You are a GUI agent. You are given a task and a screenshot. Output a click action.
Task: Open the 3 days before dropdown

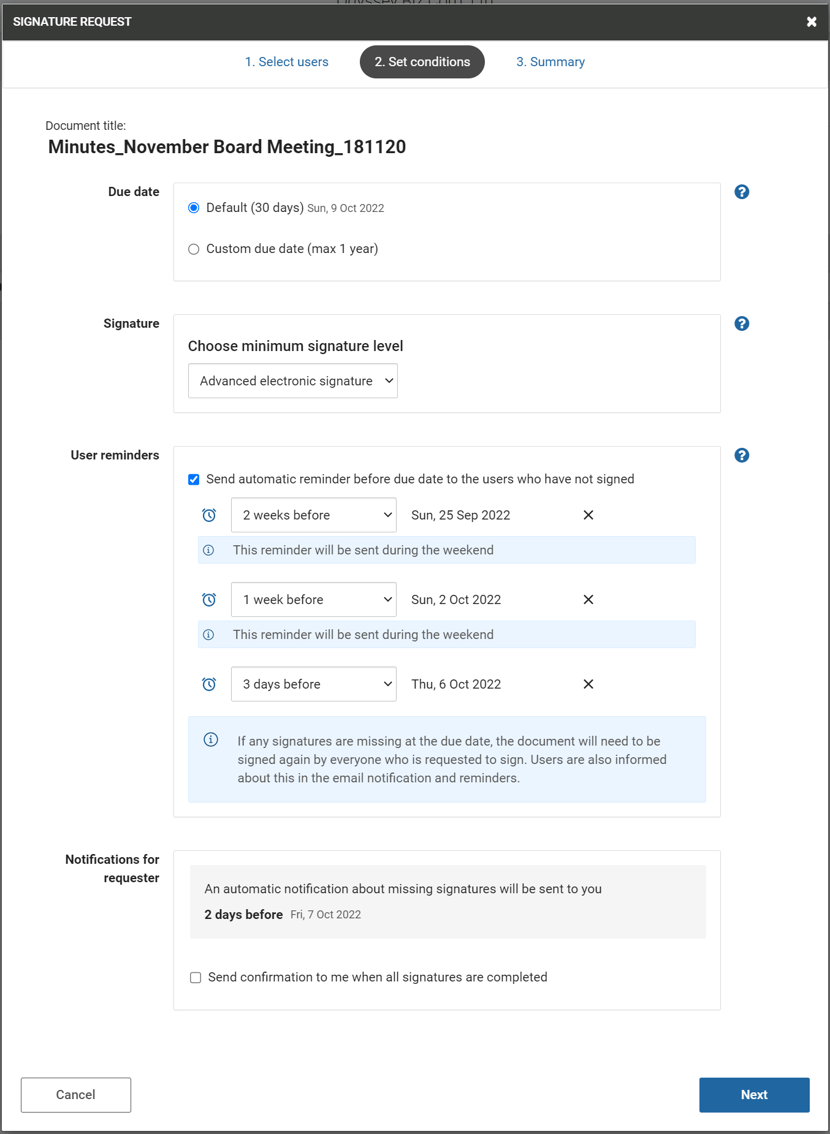point(314,684)
